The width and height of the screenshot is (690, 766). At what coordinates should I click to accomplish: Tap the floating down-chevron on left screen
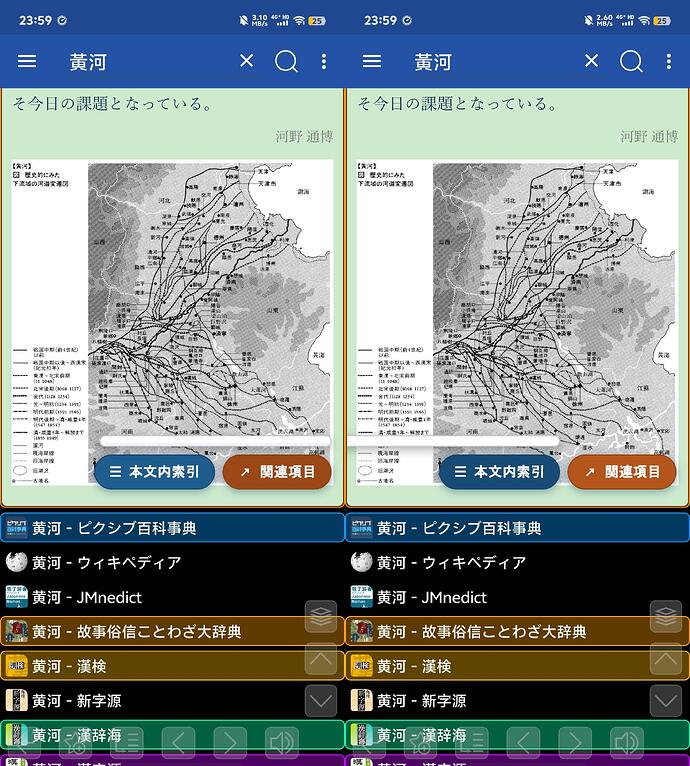pos(321,701)
